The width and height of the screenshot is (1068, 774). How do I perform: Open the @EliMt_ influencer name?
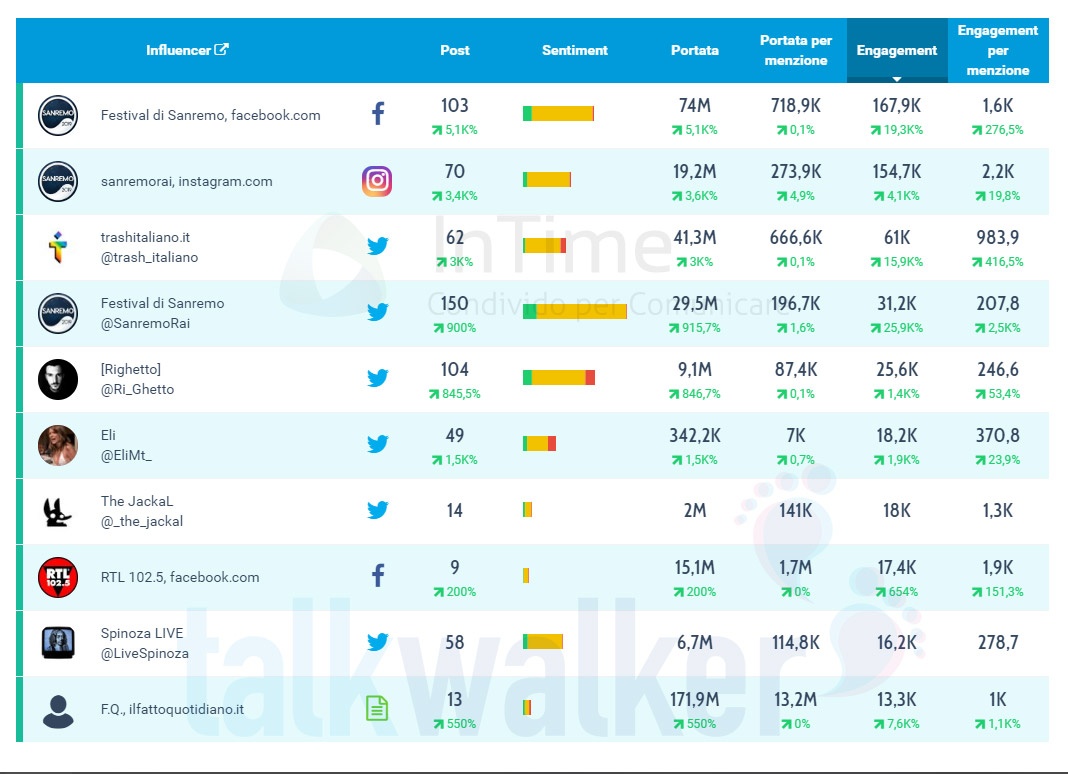pyautogui.click(x=126, y=455)
